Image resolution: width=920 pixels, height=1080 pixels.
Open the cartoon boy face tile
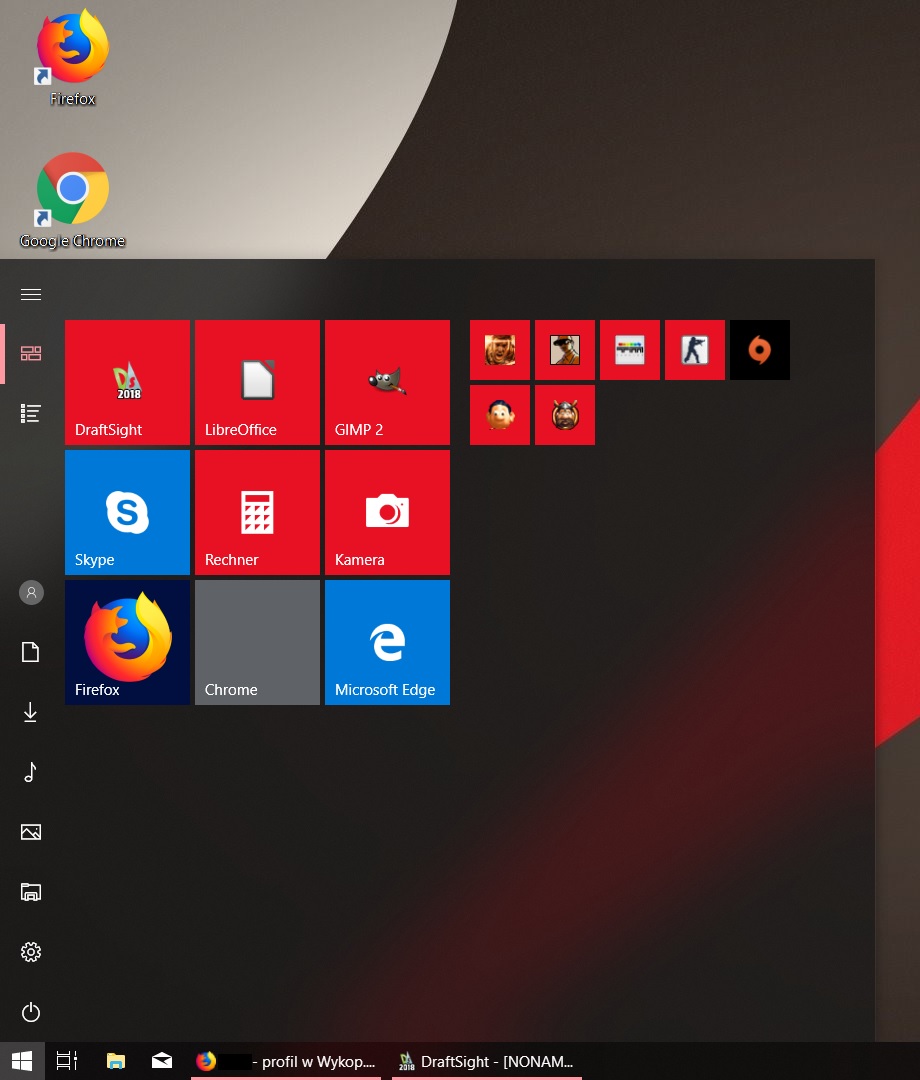point(500,415)
